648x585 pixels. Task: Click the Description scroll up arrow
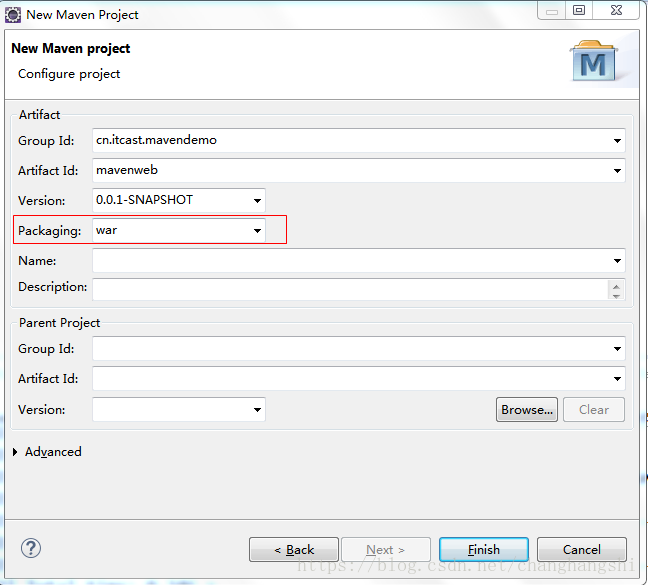pos(616,287)
